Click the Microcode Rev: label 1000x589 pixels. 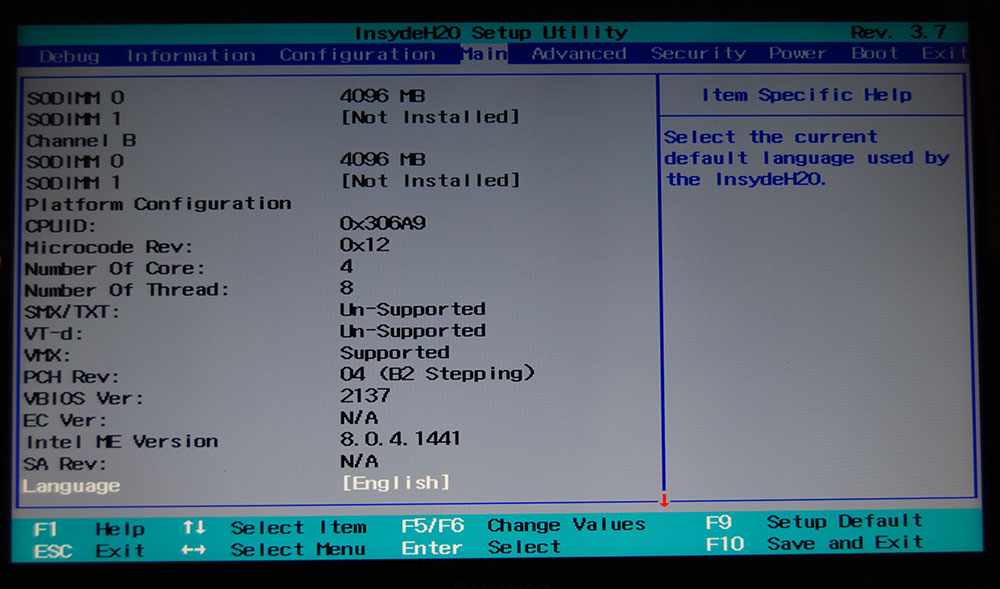pyautogui.click(x=108, y=247)
